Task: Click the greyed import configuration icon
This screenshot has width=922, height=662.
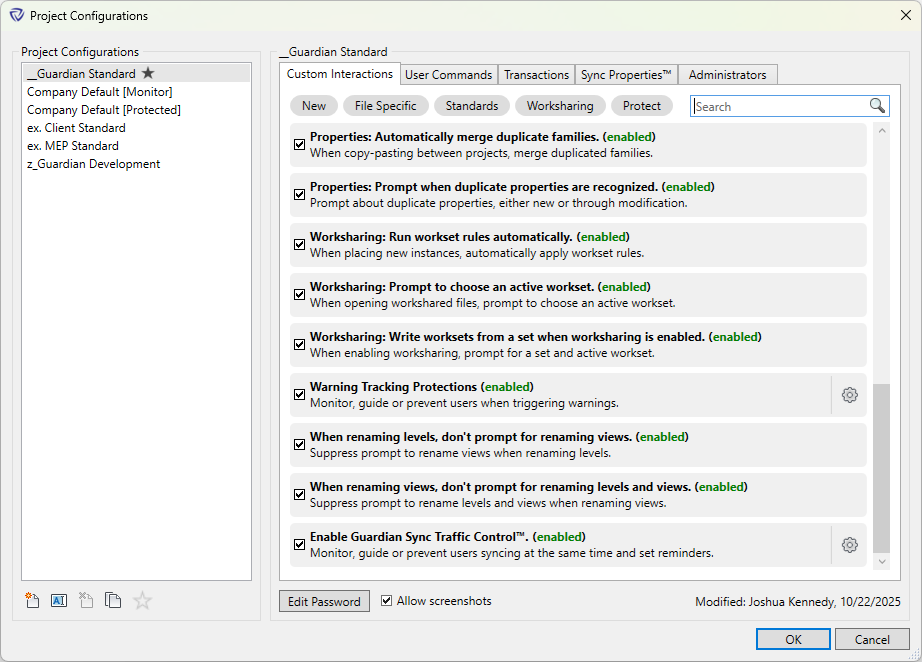Action: click(86, 600)
